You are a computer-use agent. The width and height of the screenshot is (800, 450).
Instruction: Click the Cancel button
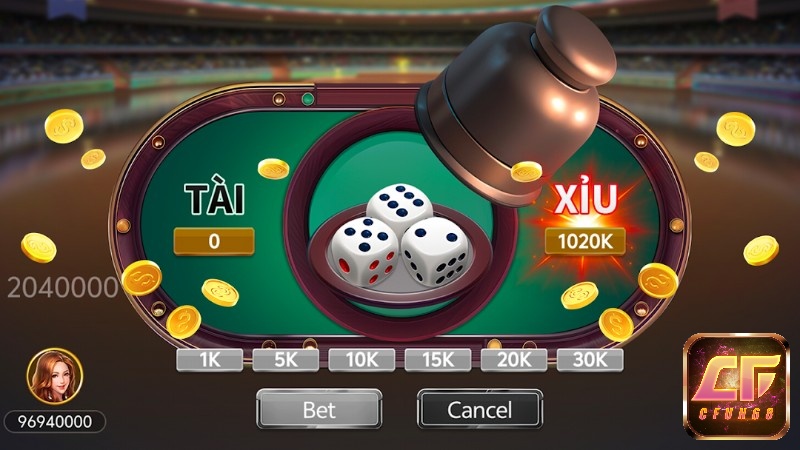(x=480, y=409)
